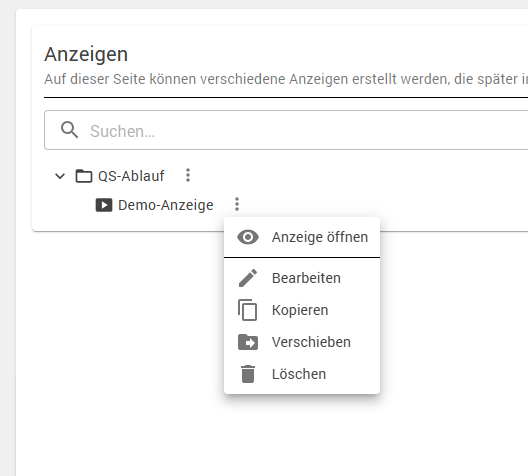Toggle the three-dot menu beside Demo-Anzeige

point(237,204)
